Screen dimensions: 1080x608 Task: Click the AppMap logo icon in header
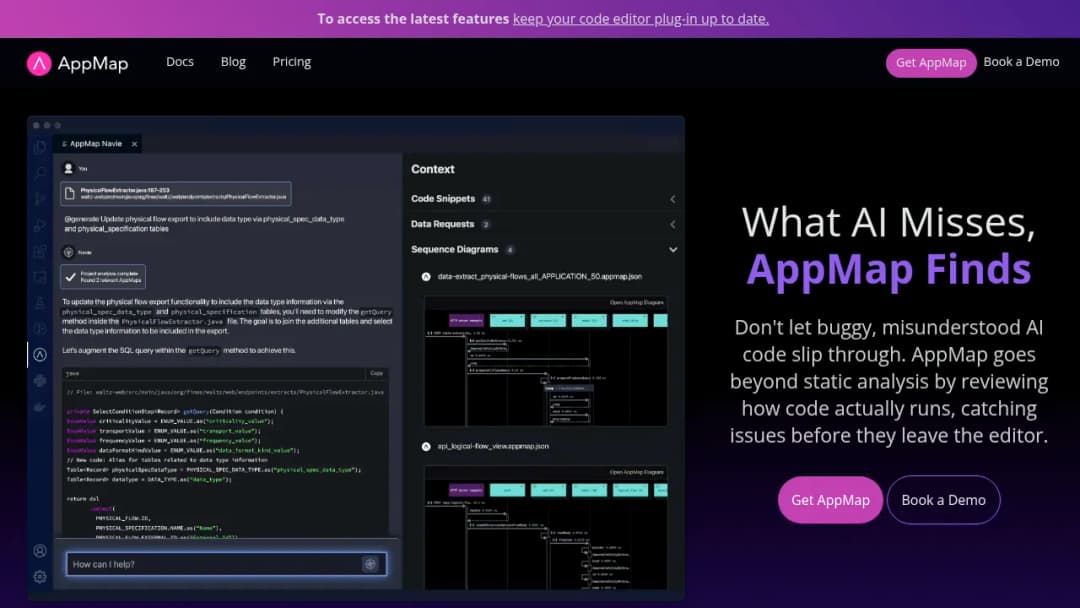point(39,63)
